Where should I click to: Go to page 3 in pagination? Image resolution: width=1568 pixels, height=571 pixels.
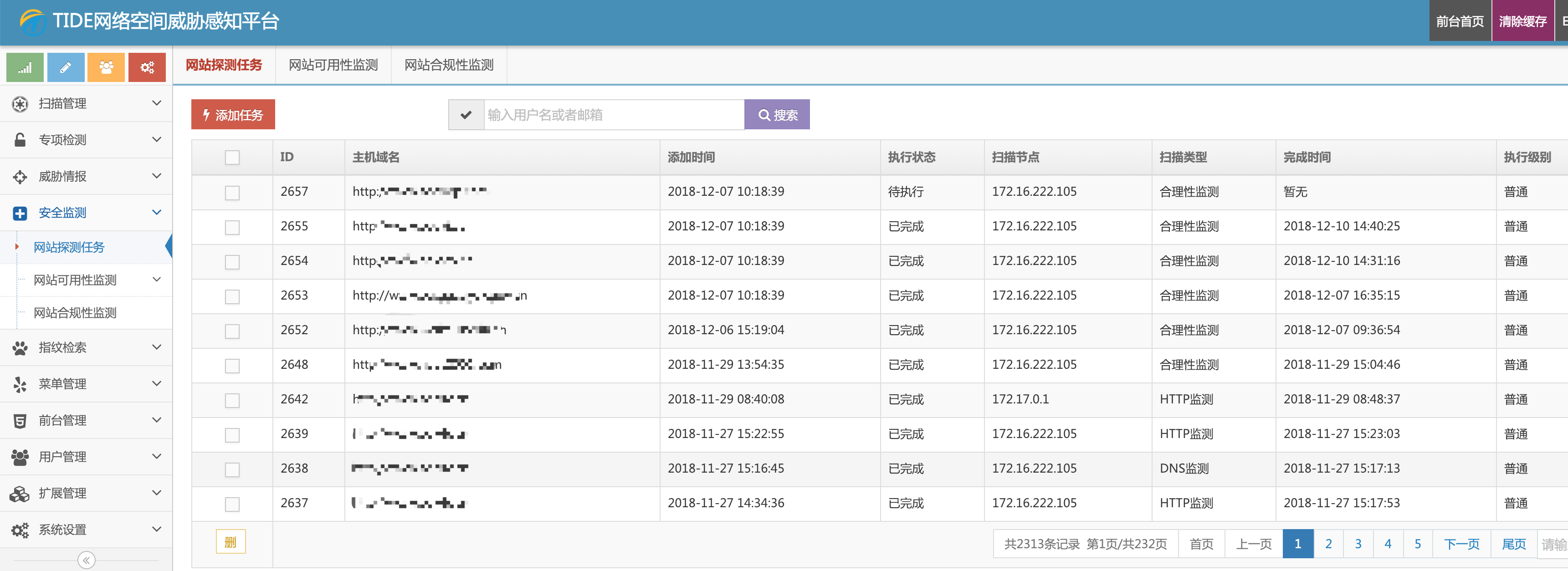(x=1358, y=544)
